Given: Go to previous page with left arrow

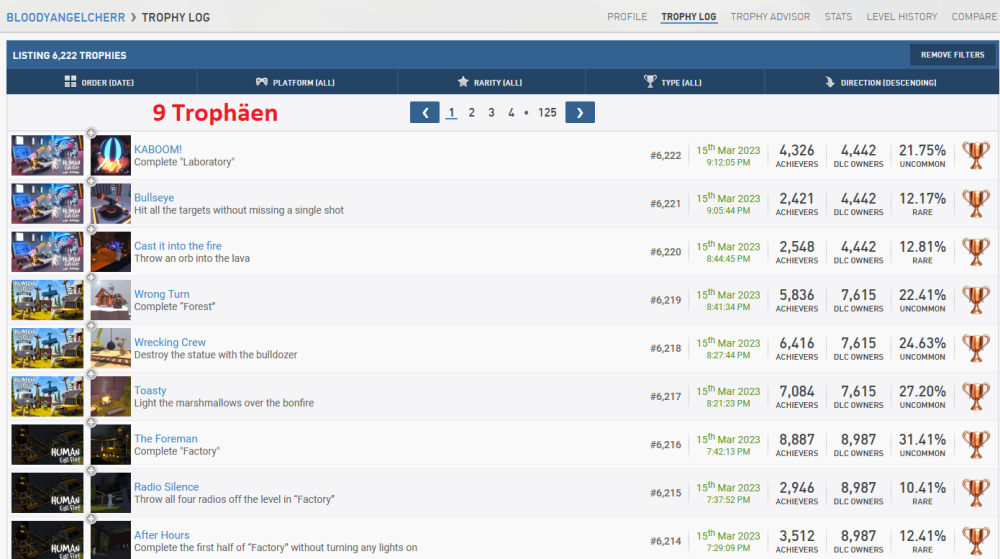Looking at the screenshot, I should point(424,113).
